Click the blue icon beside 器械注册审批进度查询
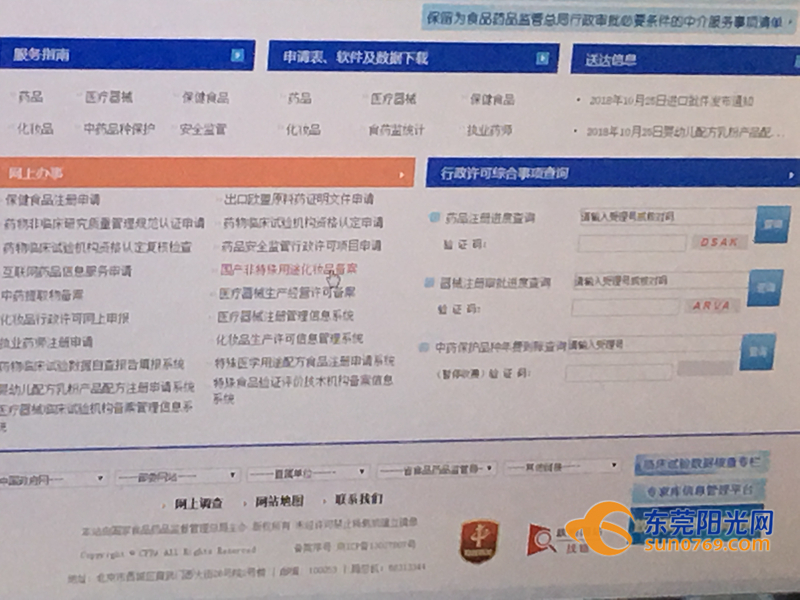 click(x=429, y=280)
